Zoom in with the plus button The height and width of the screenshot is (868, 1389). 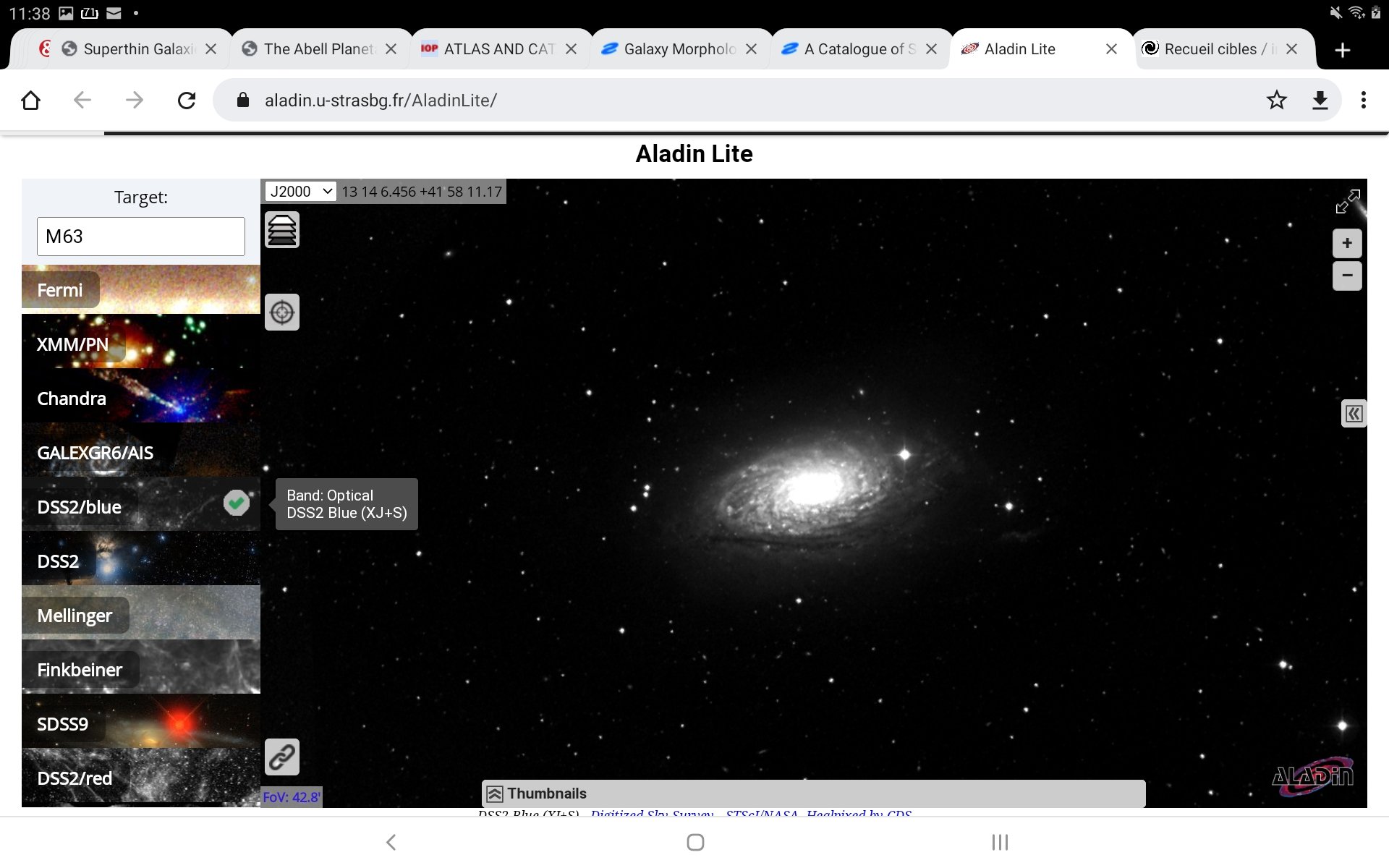[x=1347, y=243]
